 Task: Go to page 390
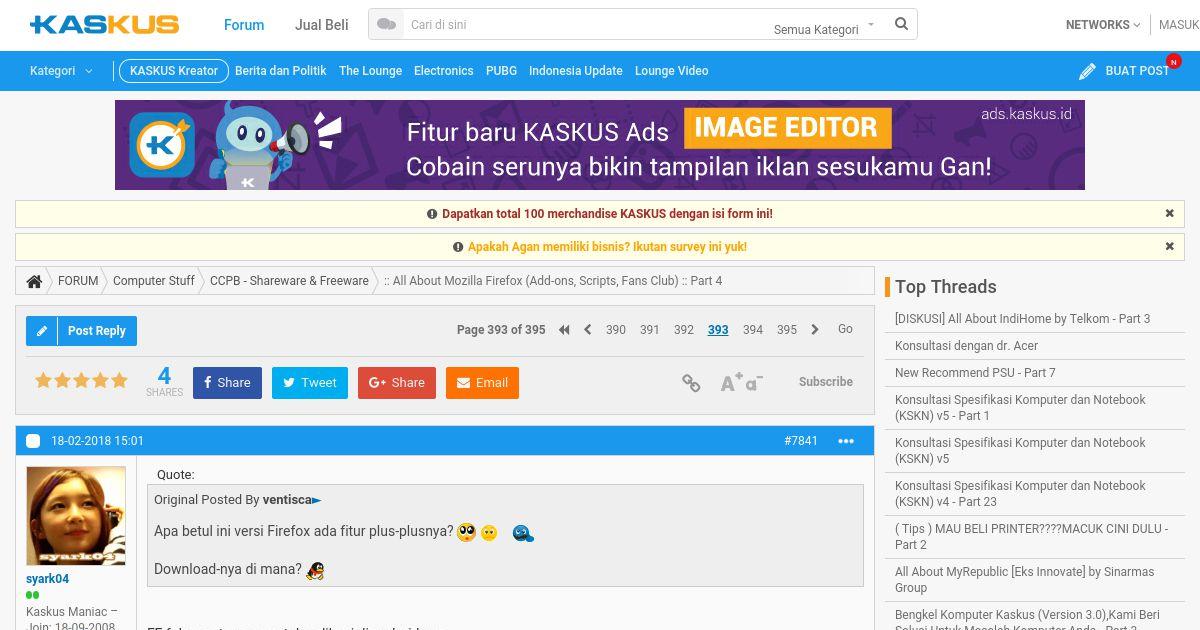(616, 330)
